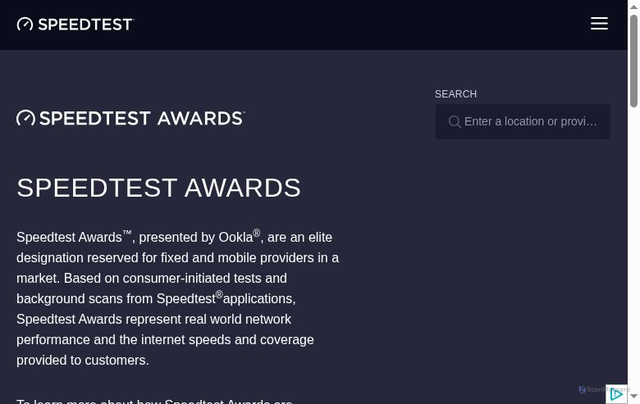Click the scrollbar down arrow
The height and width of the screenshot is (404, 640).
point(633,396)
